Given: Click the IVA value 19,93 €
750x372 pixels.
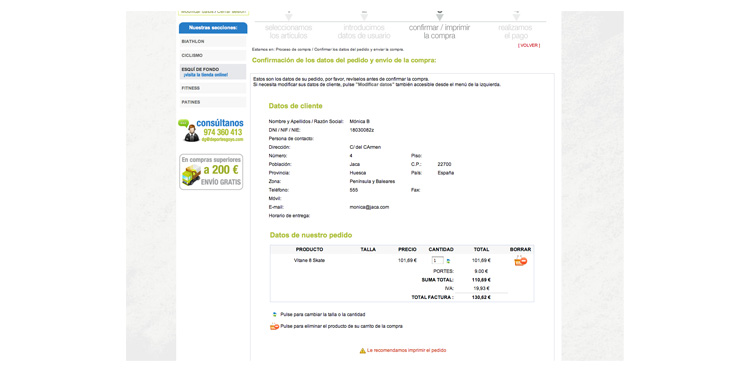Looking at the screenshot, I should point(481,288).
